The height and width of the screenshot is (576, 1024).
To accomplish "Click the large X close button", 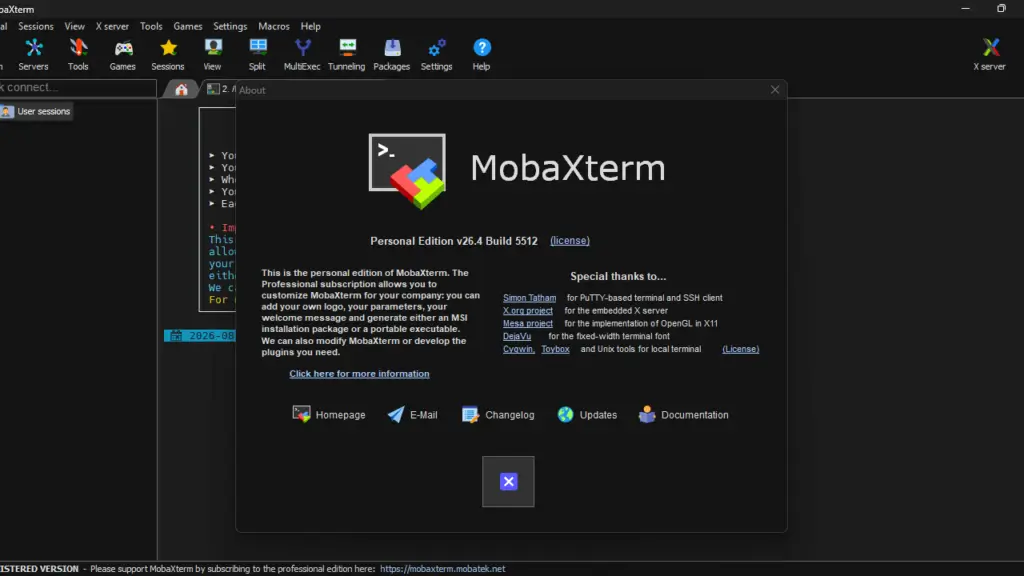I will tap(508, 481).
